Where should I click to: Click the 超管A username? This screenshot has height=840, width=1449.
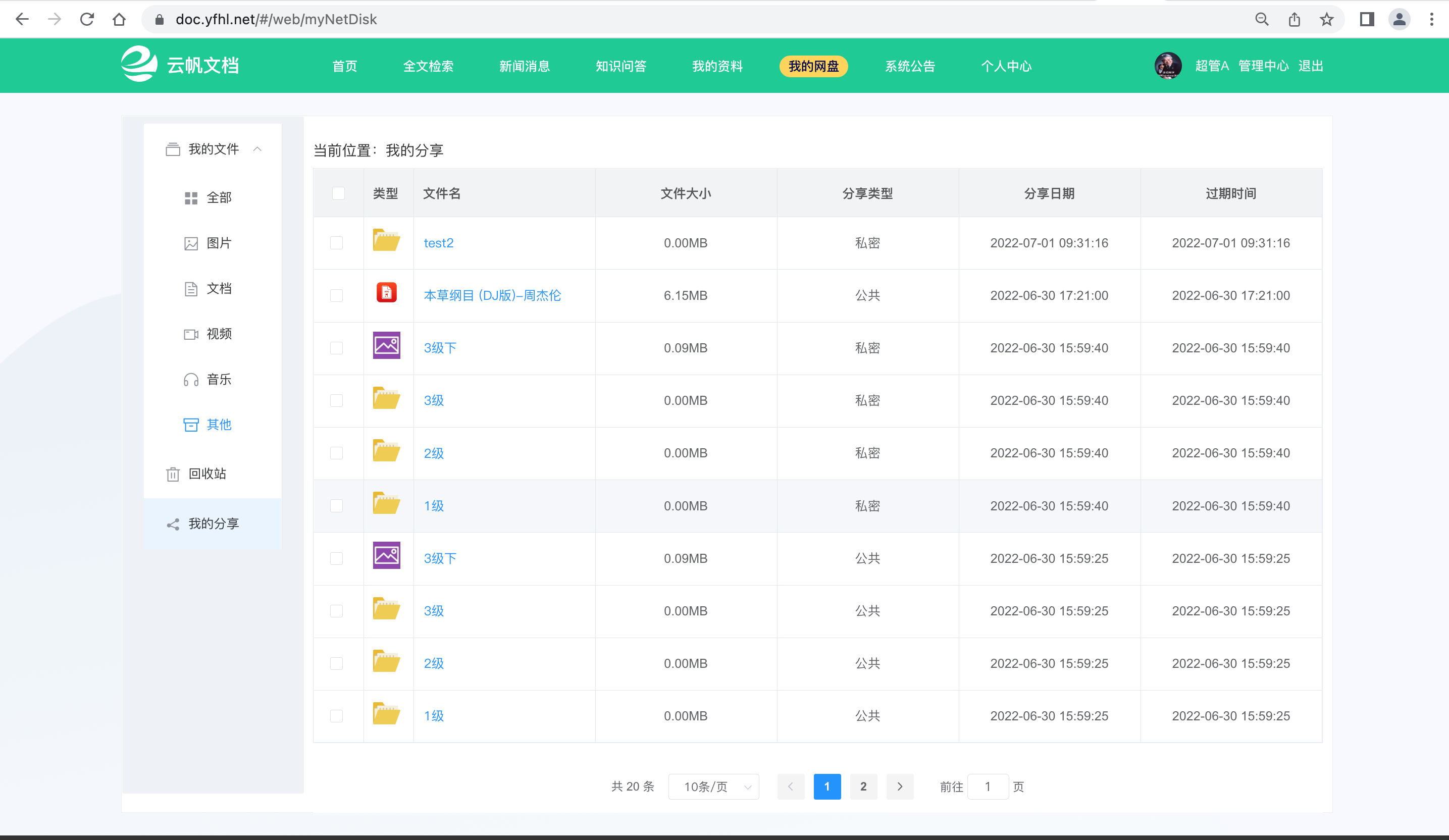tap(1212, 66)
